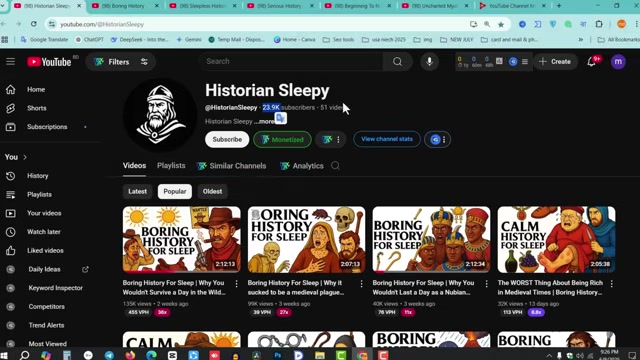Reload the page in the browser

point(34,24)
